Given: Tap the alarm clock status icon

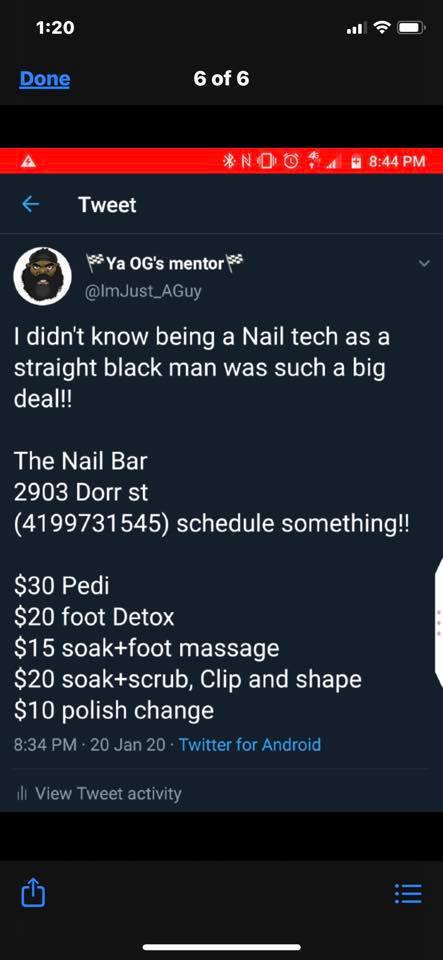Looking at the screenshot, I should [291, 162].
